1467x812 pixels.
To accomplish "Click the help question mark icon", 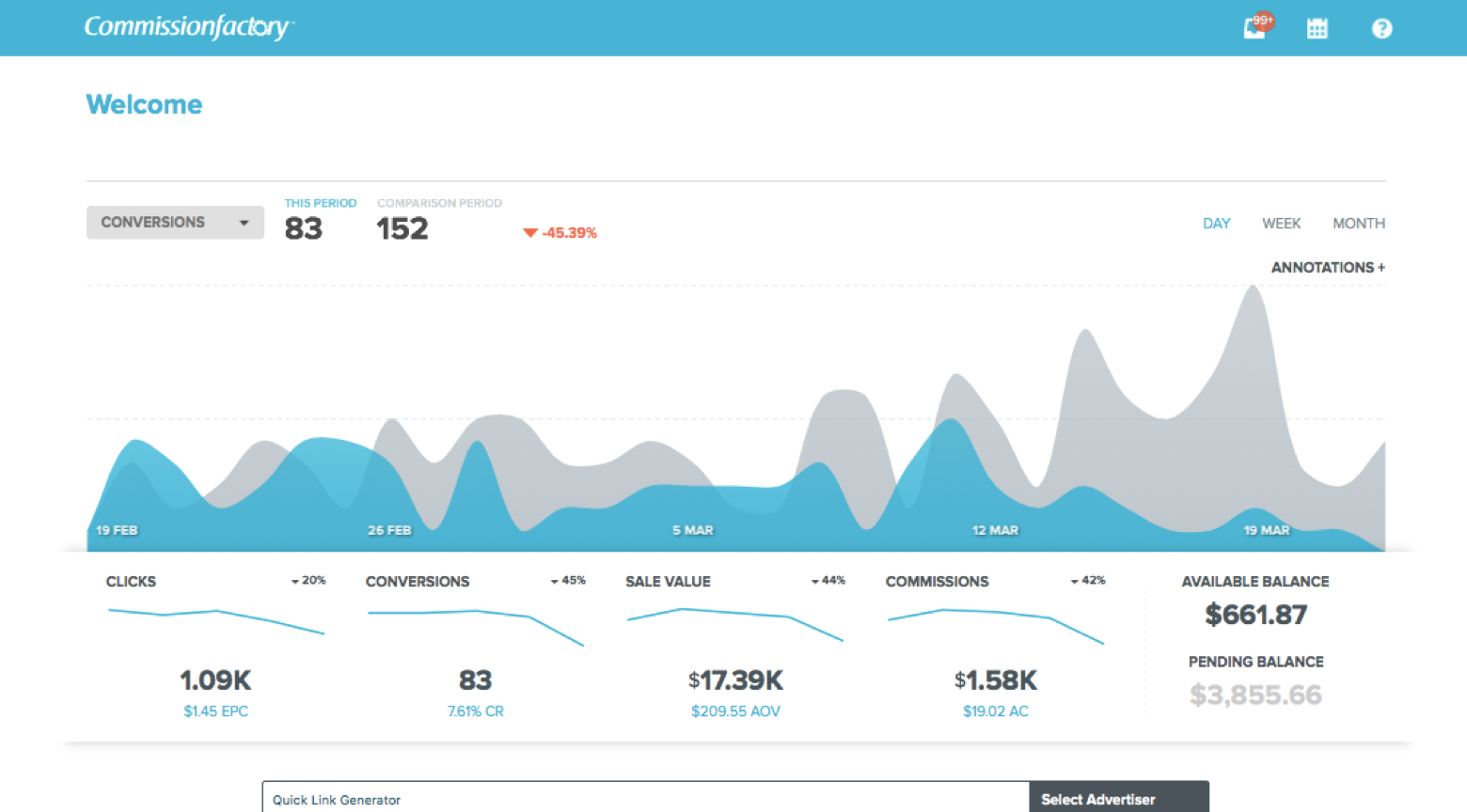I will point(1380,28).
